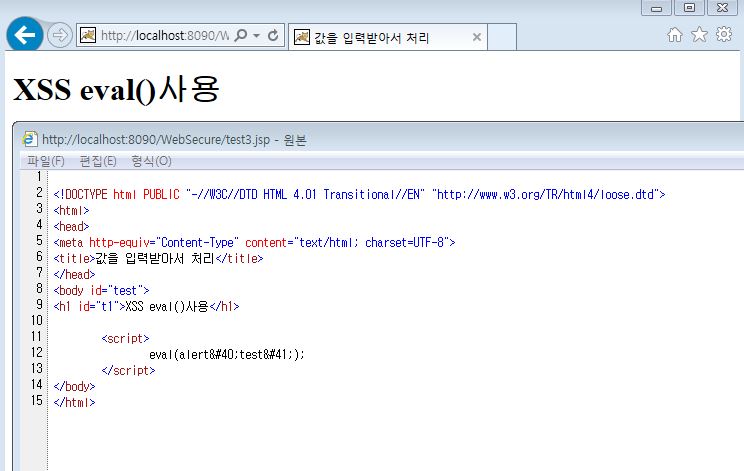Click the closing </body> tag on line 14

74,387
